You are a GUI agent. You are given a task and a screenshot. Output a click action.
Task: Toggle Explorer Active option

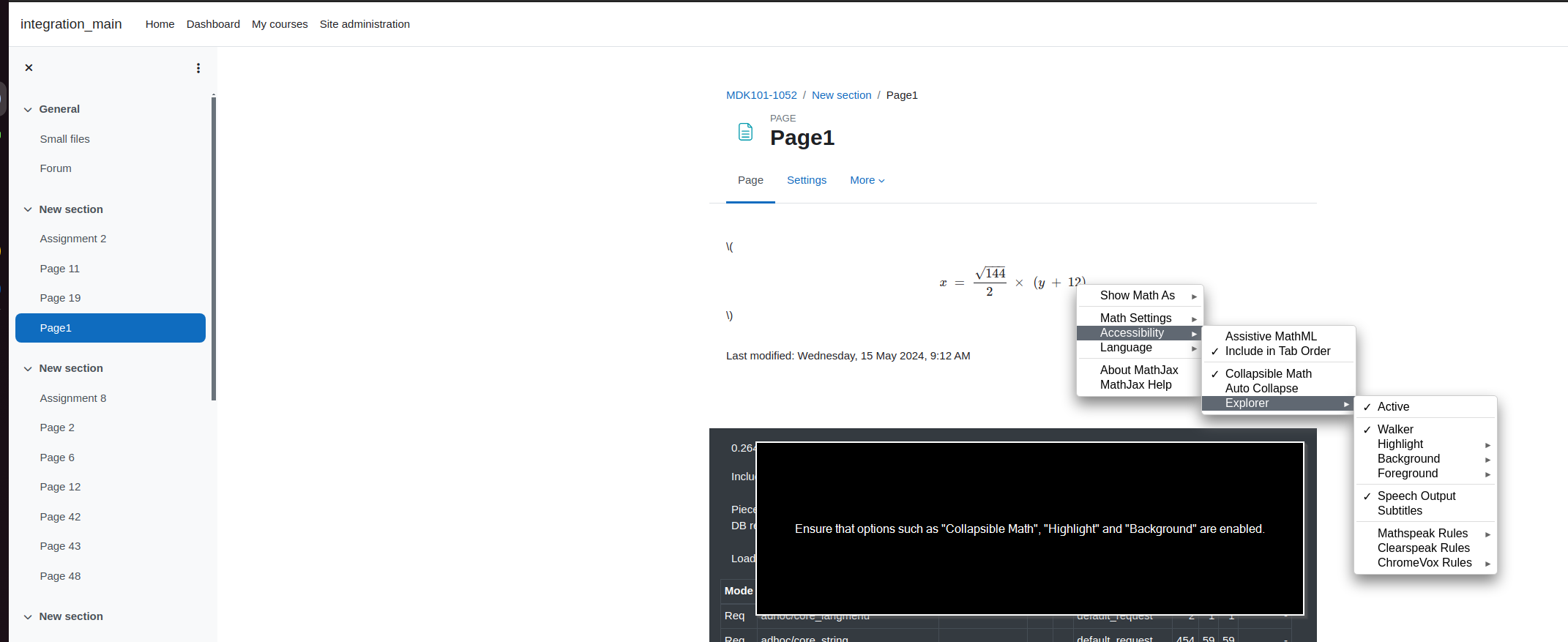[x=1425, y=407]
